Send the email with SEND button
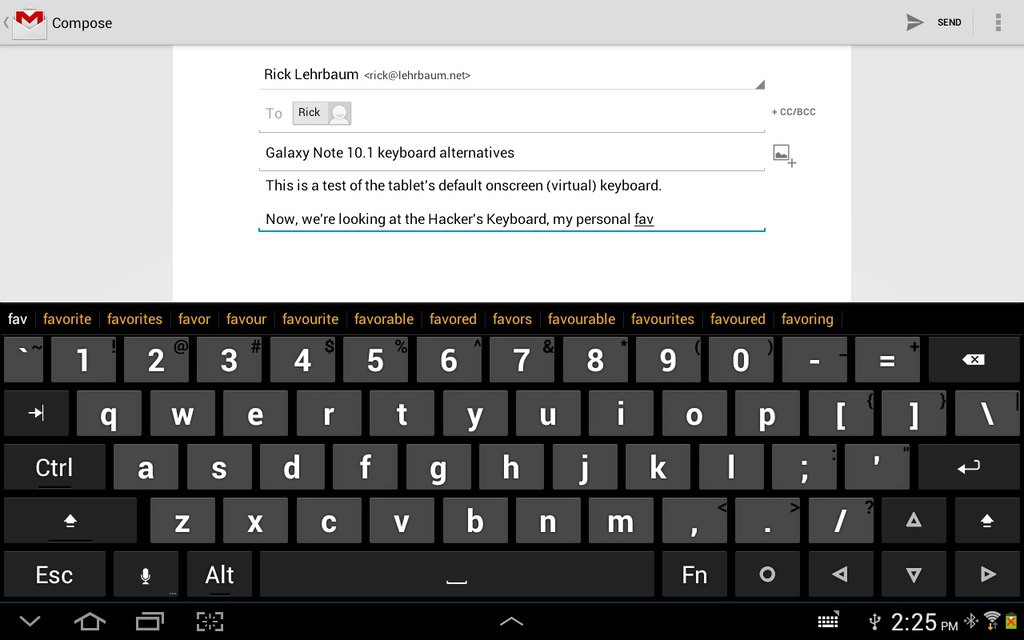 934,22
